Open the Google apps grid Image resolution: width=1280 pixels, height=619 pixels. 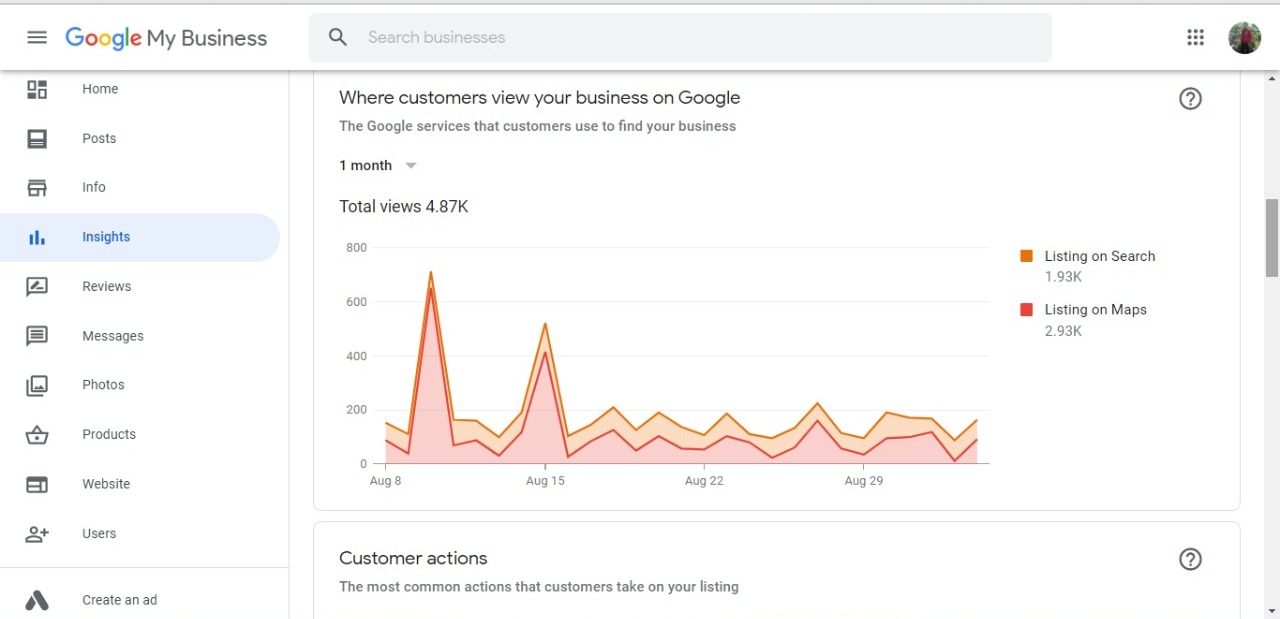(x=1195, y=37)
